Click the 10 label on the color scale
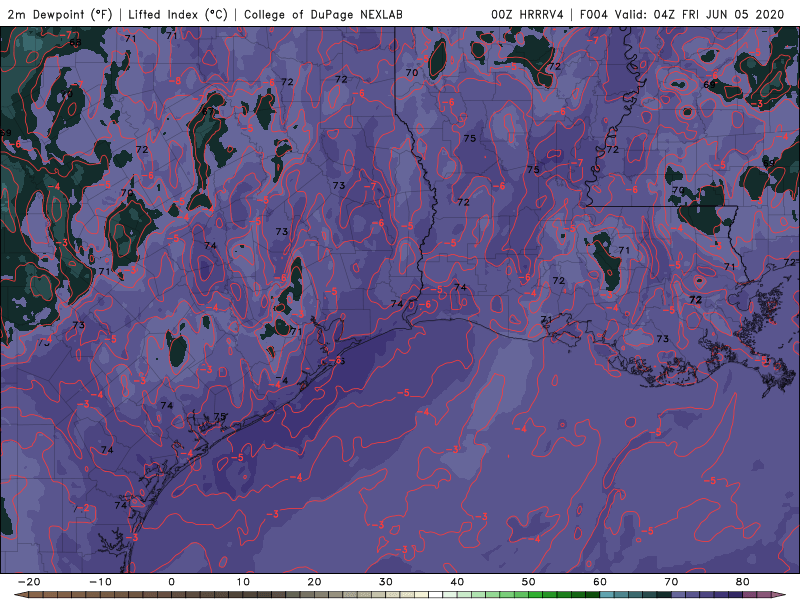This screenshot has width=800, height=600. click(243, 582)
